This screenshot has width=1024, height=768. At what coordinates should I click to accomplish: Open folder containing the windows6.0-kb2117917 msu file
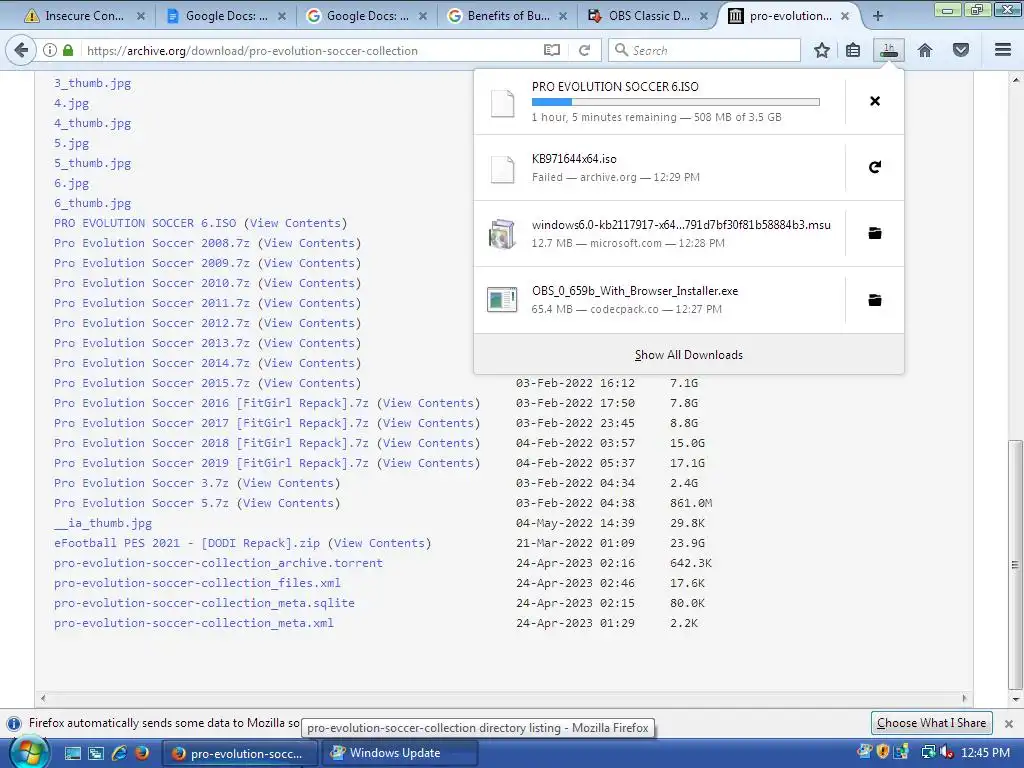[875, 233]
